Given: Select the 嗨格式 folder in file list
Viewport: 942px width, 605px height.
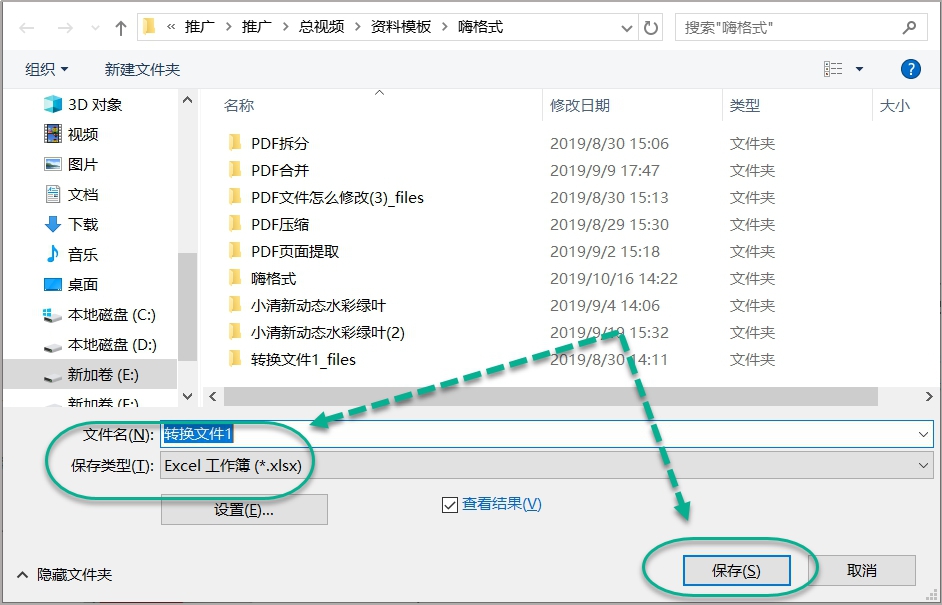Looking at the screenshot, I should pos(262,279).
